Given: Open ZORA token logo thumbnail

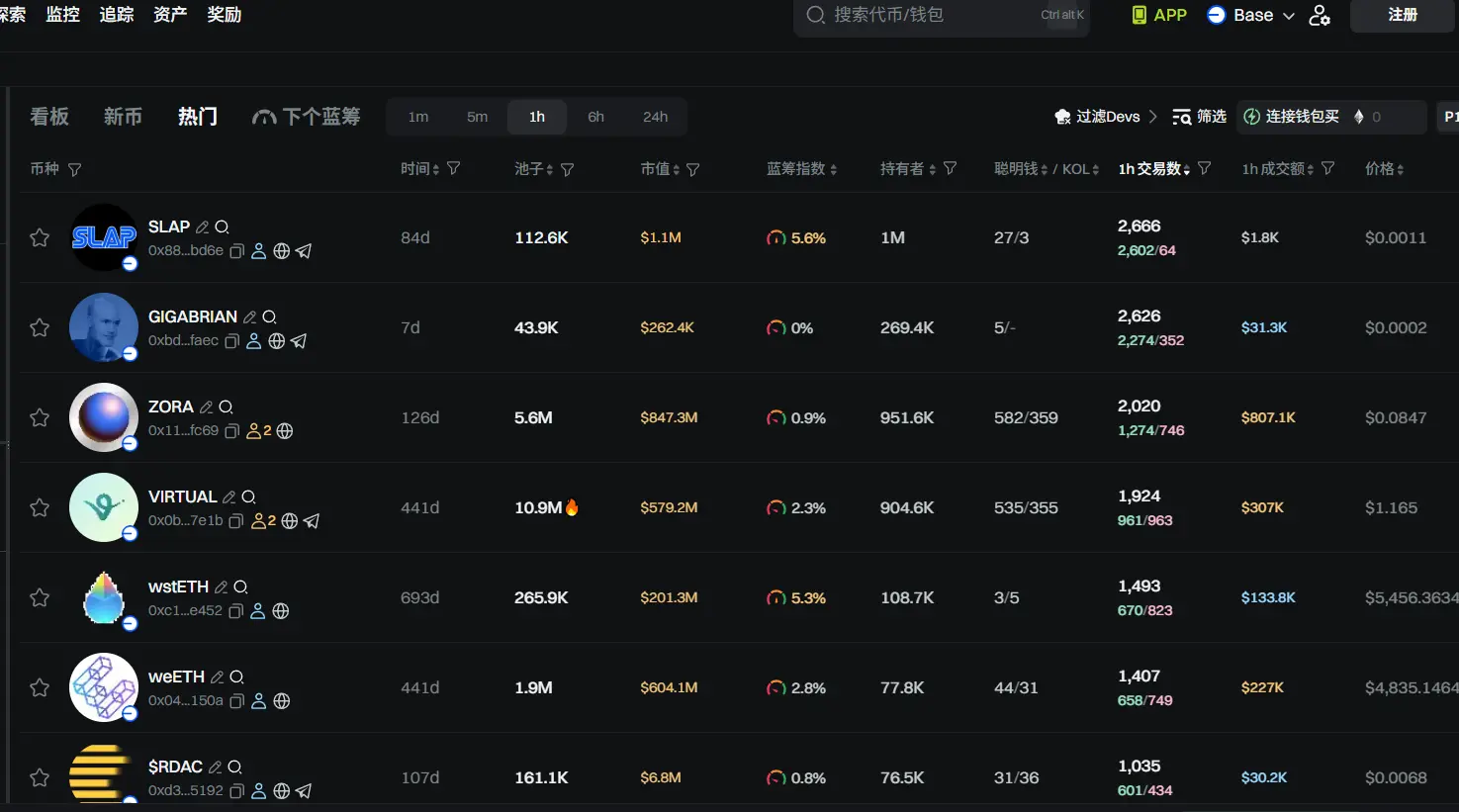Looking at the screenshot, I should [104, 417].
